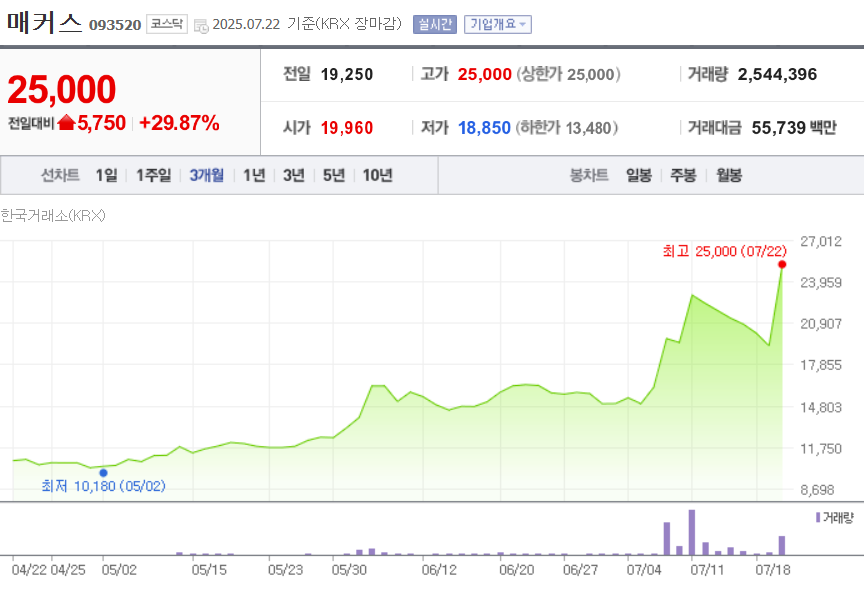The image size is (864, 589).
Task: Select the 1주일 line chart tab
Action: tap(154, 175)
